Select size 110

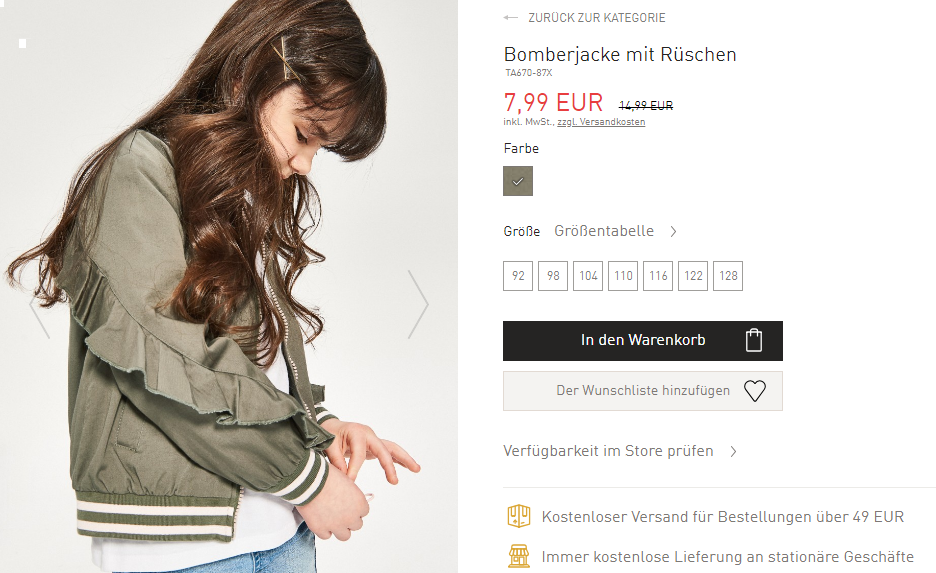coord(623,276)
